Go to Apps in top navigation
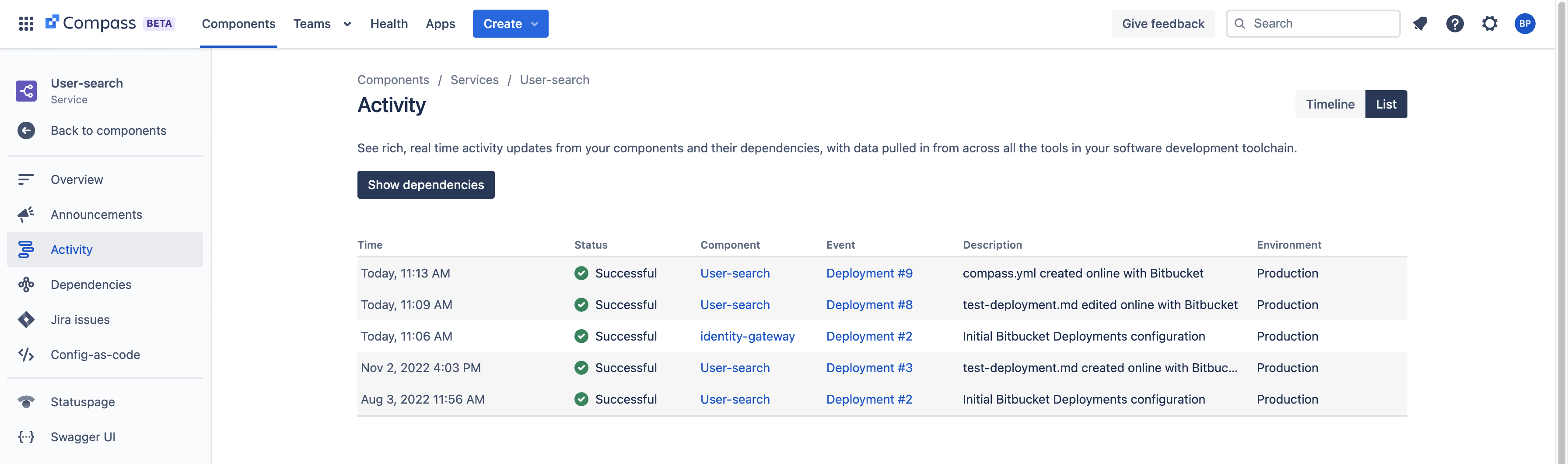1568x464 pixels. click(x=440, y=24)
